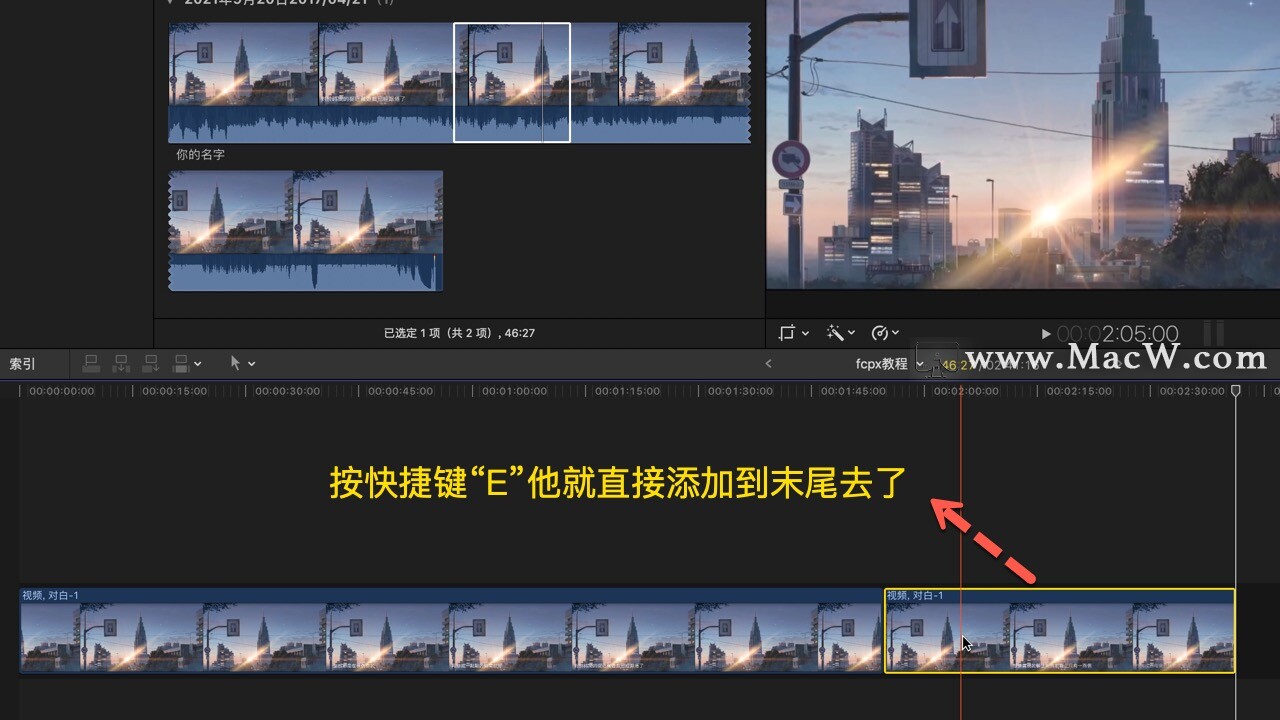Open the 索引 timeline index
The height and width of the screenshot is (720, 1280).
coord(23,364)
